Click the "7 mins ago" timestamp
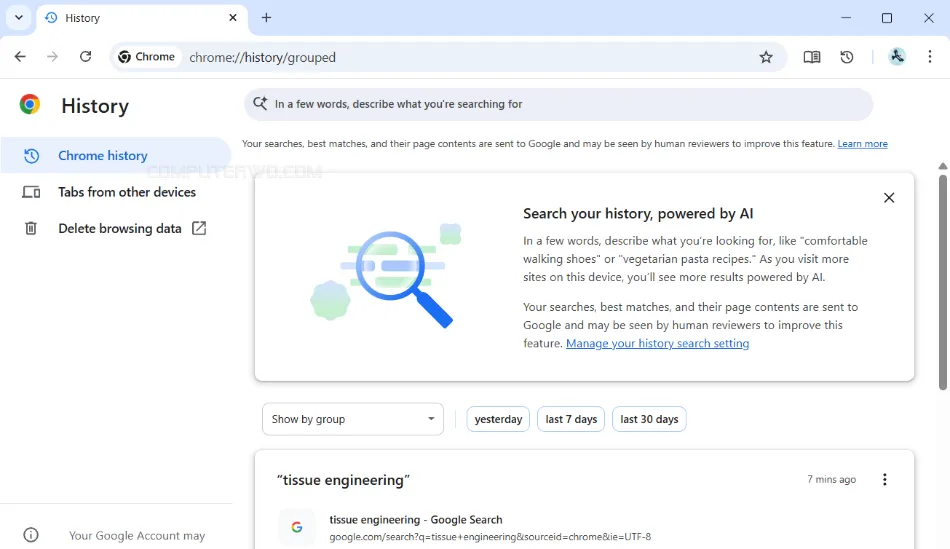This screenshot has height=549, width=950. pos(831,479)
